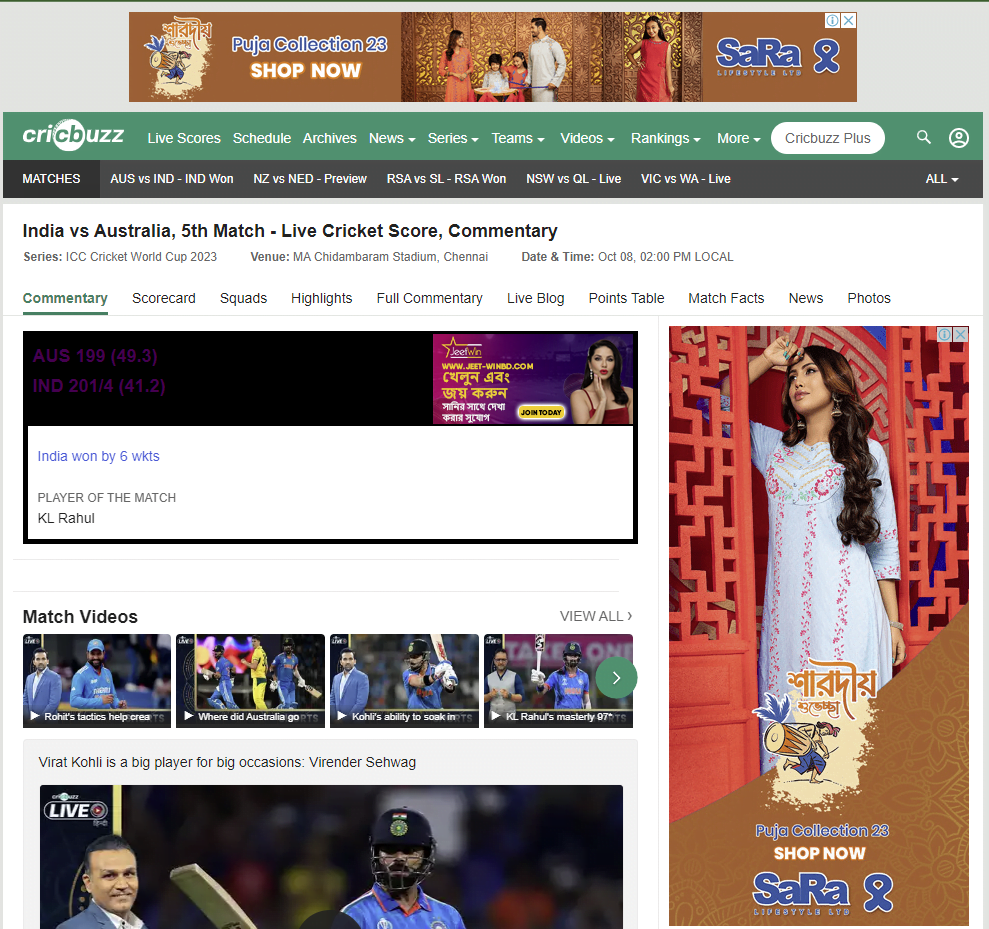The width and height of the screenshot is (989, 929).
Task: Open the Virat Kohli Sehwag video headline
Action: [227, 762]
